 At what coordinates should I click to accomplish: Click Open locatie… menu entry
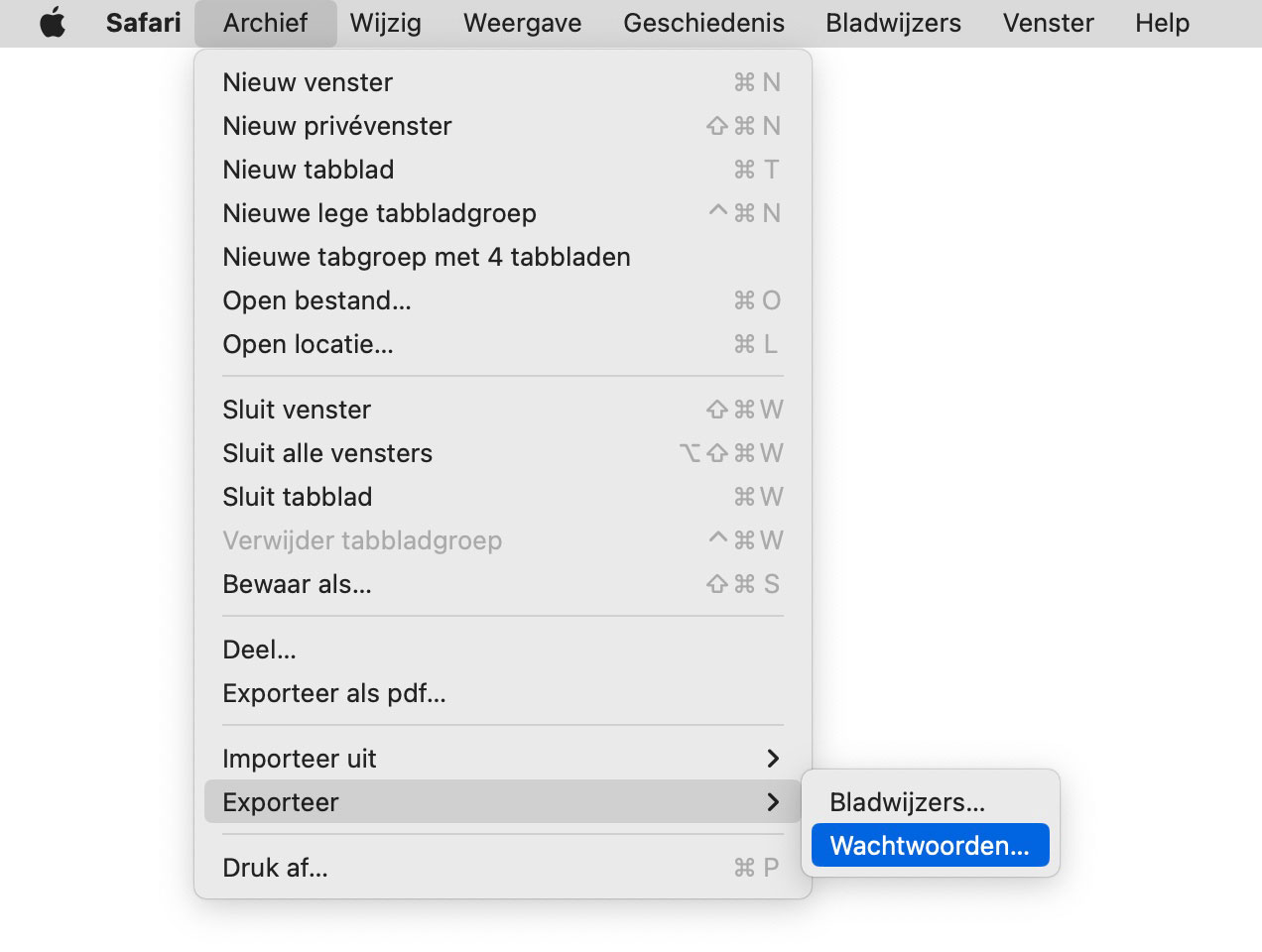click(502, 344)
